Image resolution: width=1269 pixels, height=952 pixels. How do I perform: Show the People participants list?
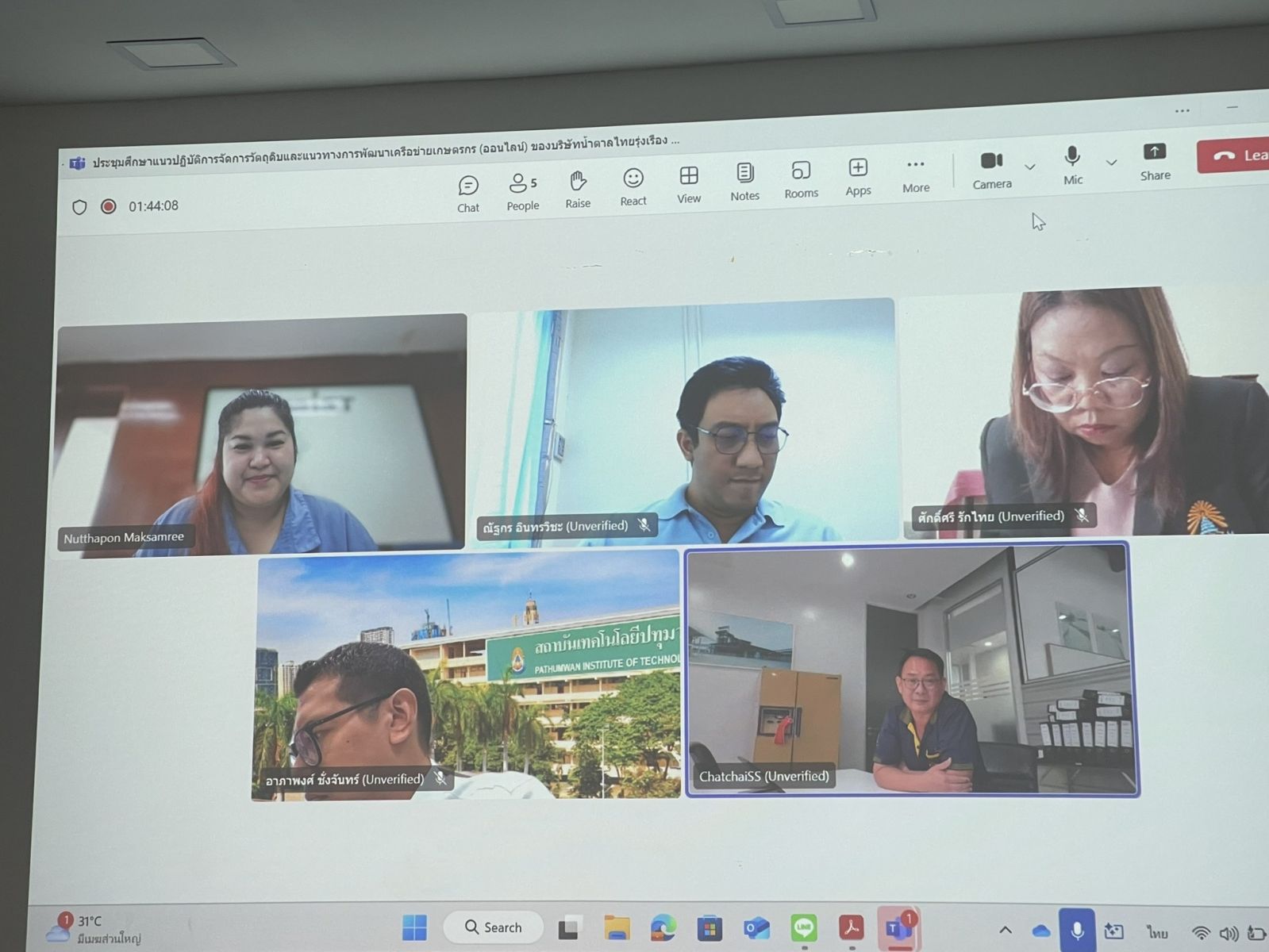point(522,191)
